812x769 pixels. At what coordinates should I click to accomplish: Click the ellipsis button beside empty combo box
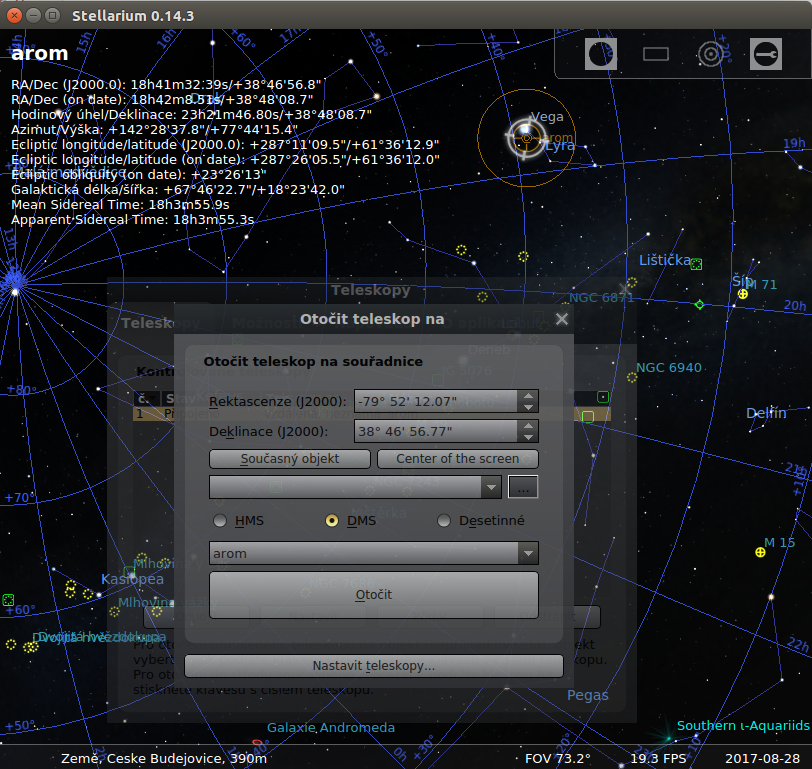(523, 487)
